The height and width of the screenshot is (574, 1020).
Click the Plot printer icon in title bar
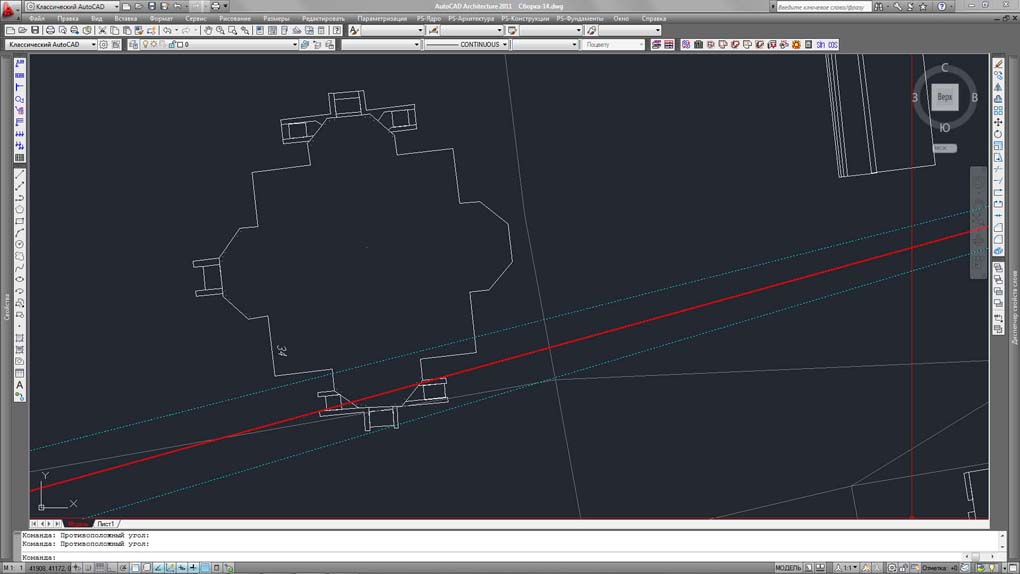pos(214,6)
